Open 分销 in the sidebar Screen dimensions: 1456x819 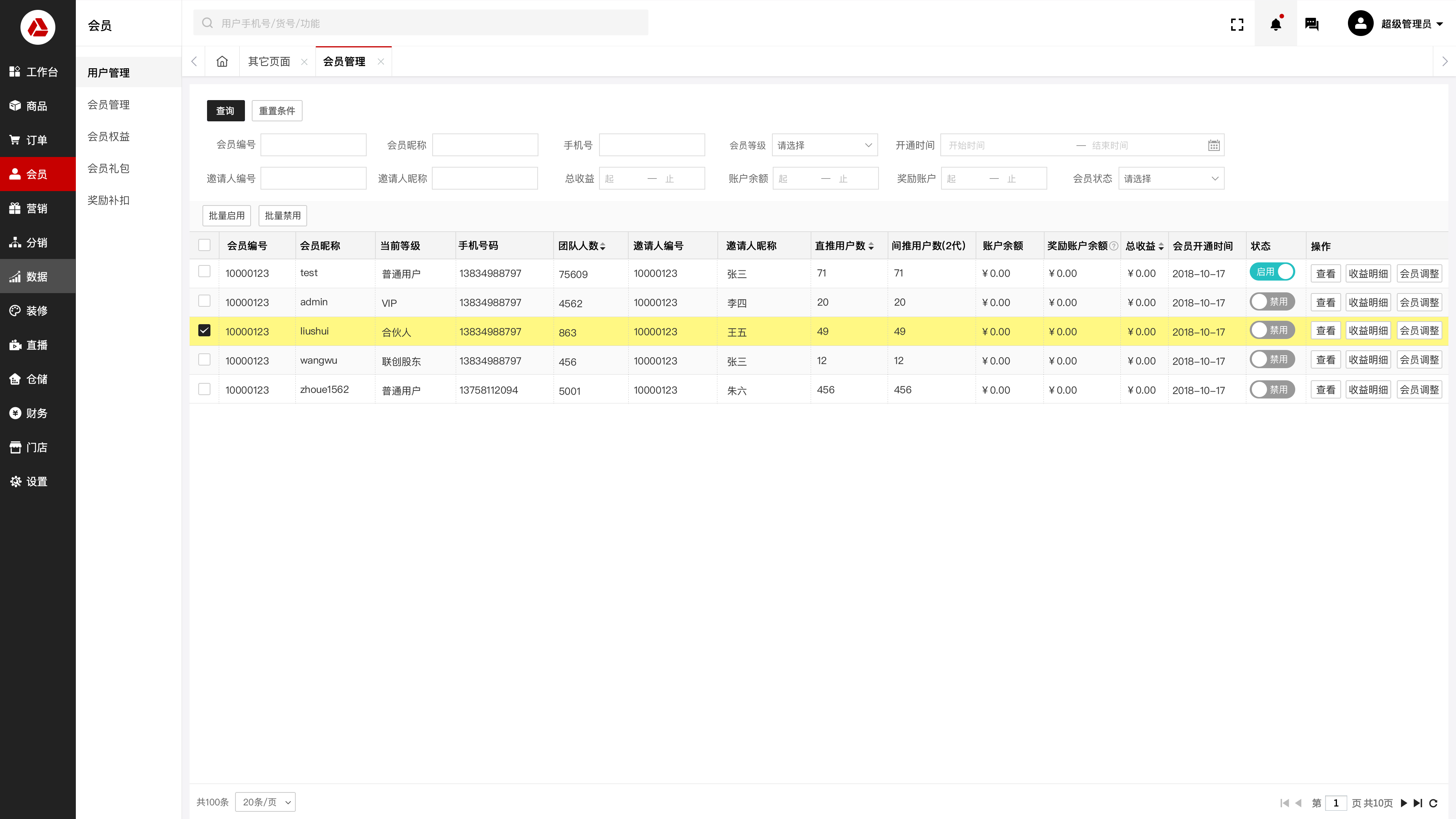pos(38,243)
